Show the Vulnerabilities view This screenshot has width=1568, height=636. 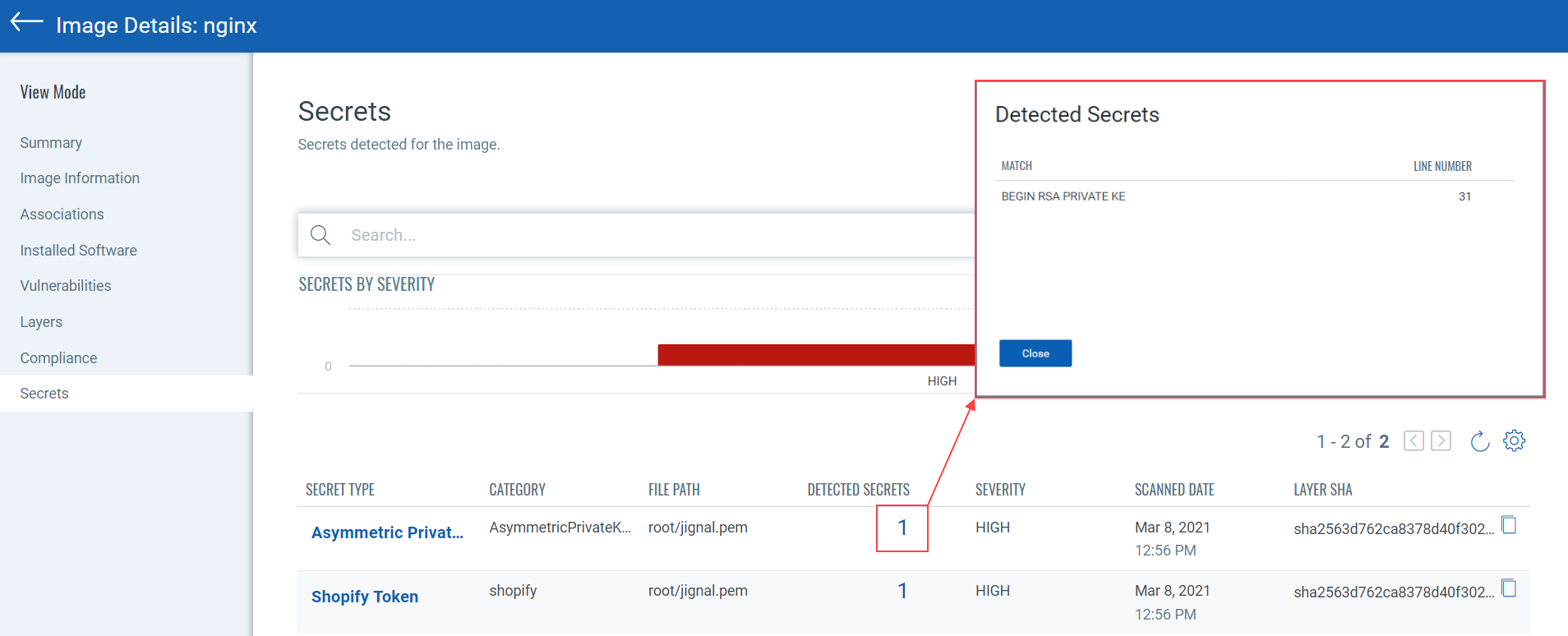(66, 286)
